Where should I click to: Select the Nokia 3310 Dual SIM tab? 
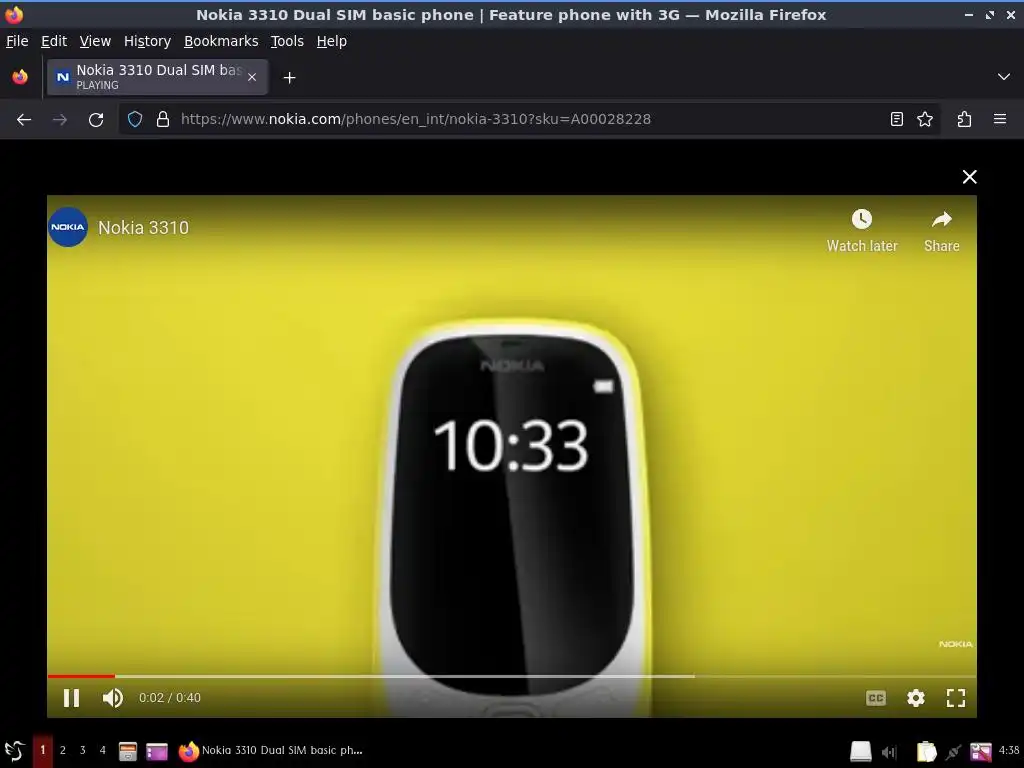click(157, 77)
